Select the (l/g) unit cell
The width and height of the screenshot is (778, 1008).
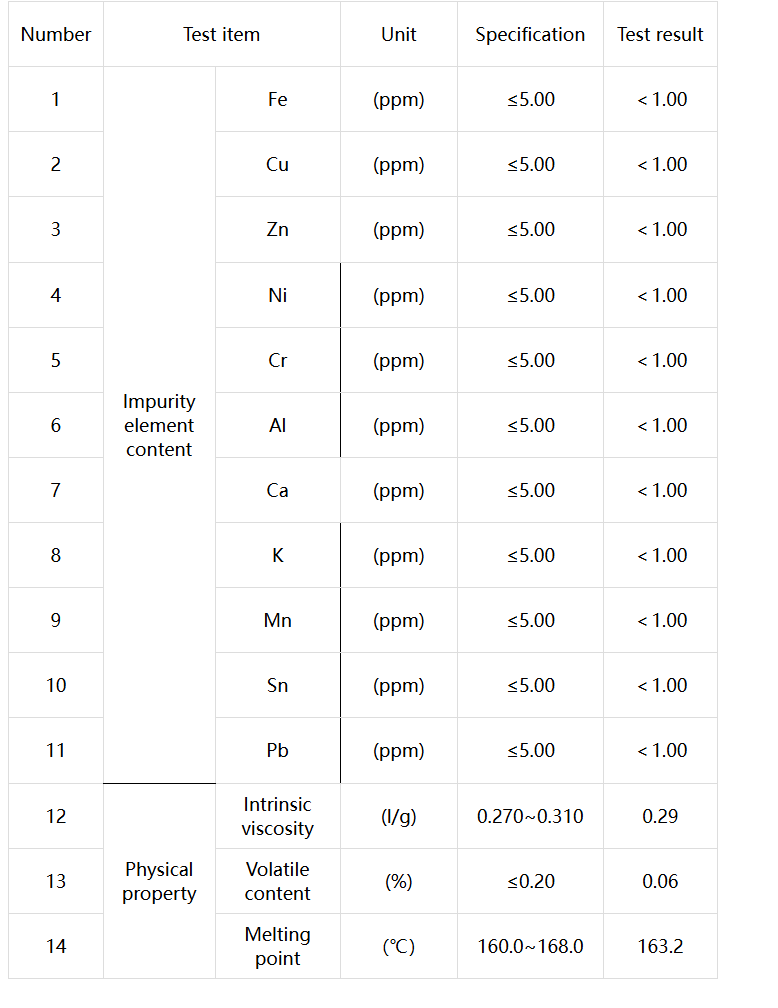(399, 817)
